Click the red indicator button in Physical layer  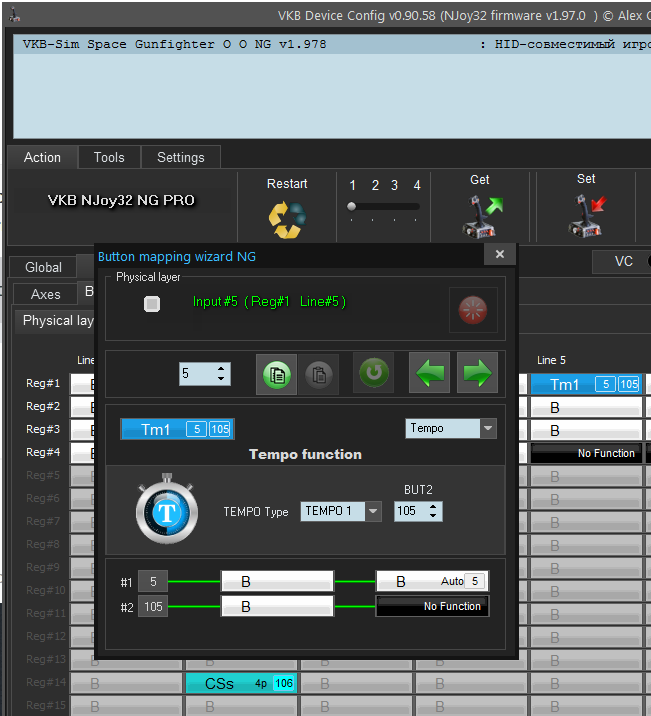tap(473, 310)
